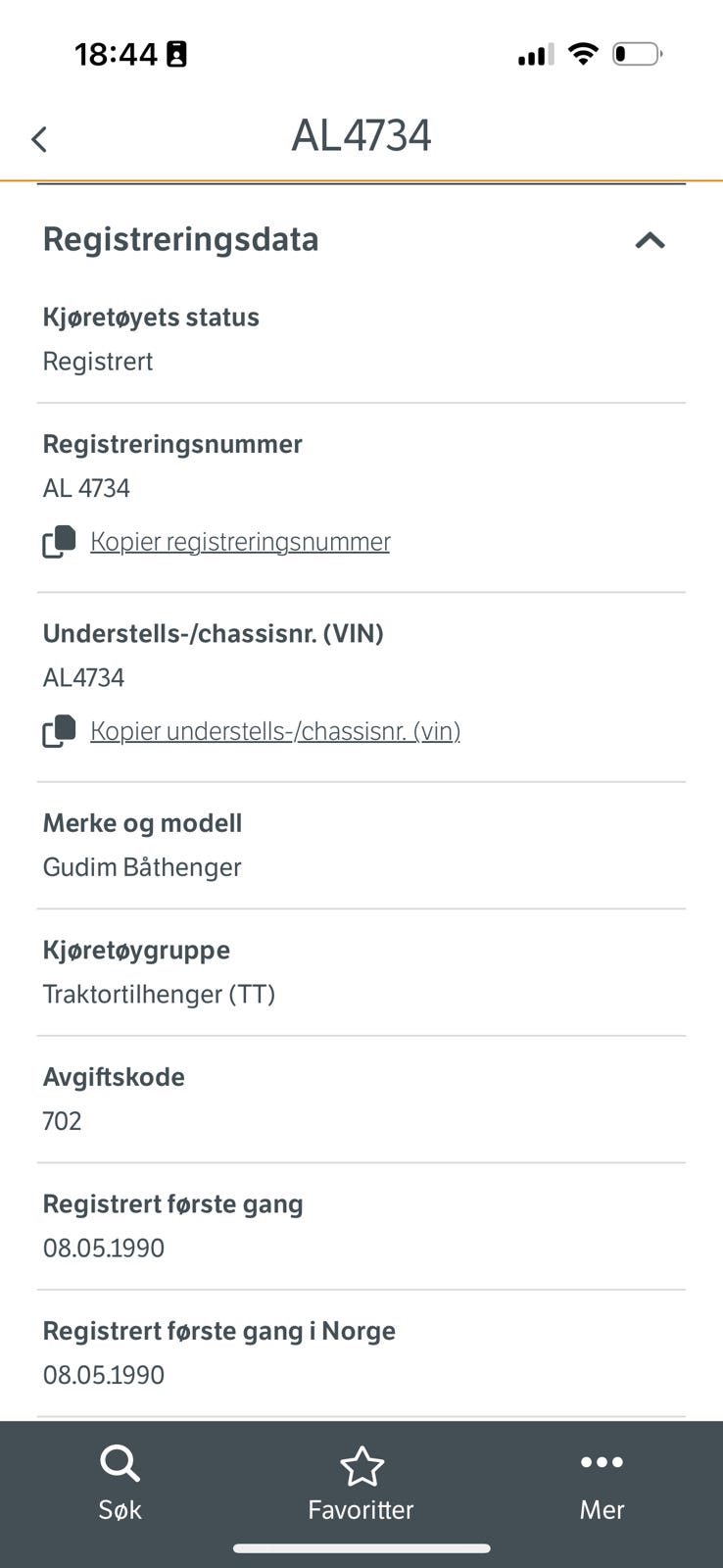This screenshot has width=723, height=1568.
Task: Tap the back chevron in the header
Action: coord(39,138)
